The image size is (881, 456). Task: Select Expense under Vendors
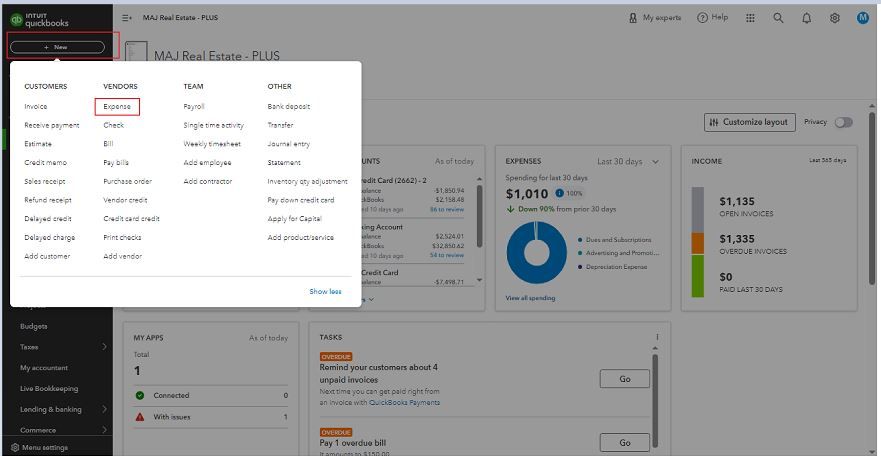pyautogui.click(x=117, y=107)
